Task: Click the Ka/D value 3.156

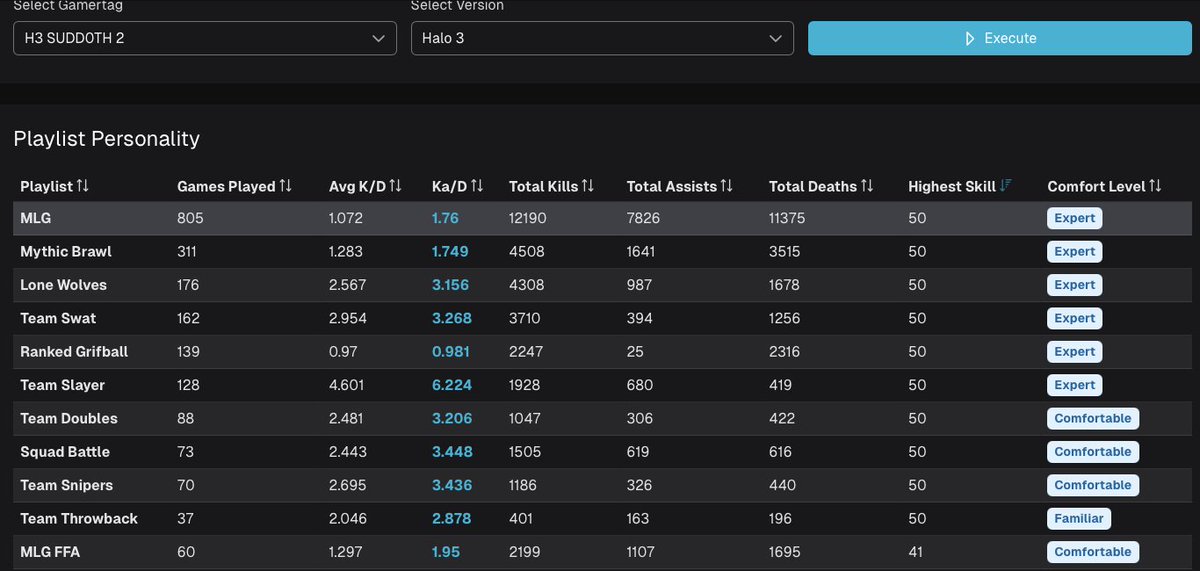Action: point(451,285)
